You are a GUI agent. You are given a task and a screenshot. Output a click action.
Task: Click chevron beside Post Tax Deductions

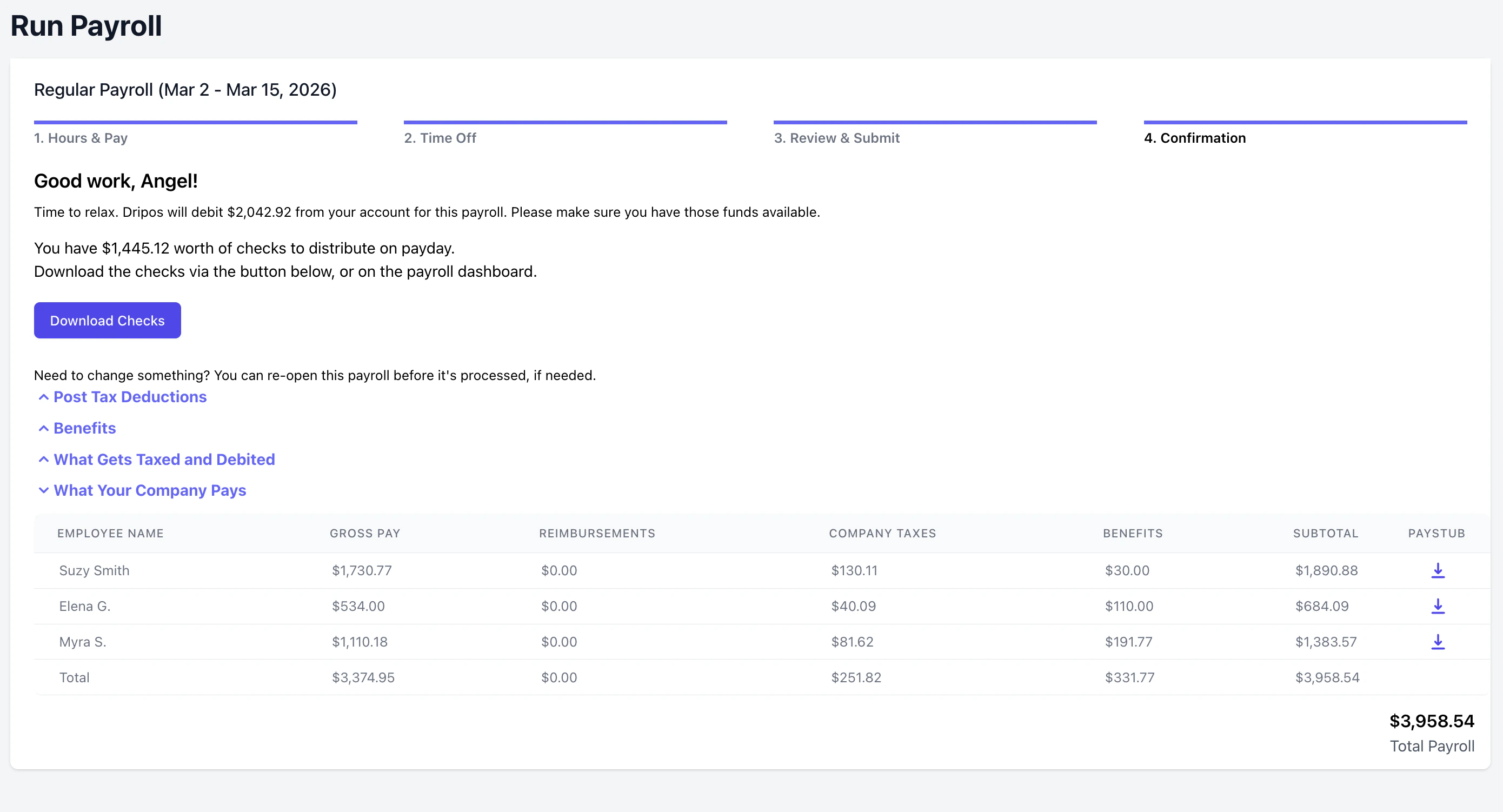point(43,397)
